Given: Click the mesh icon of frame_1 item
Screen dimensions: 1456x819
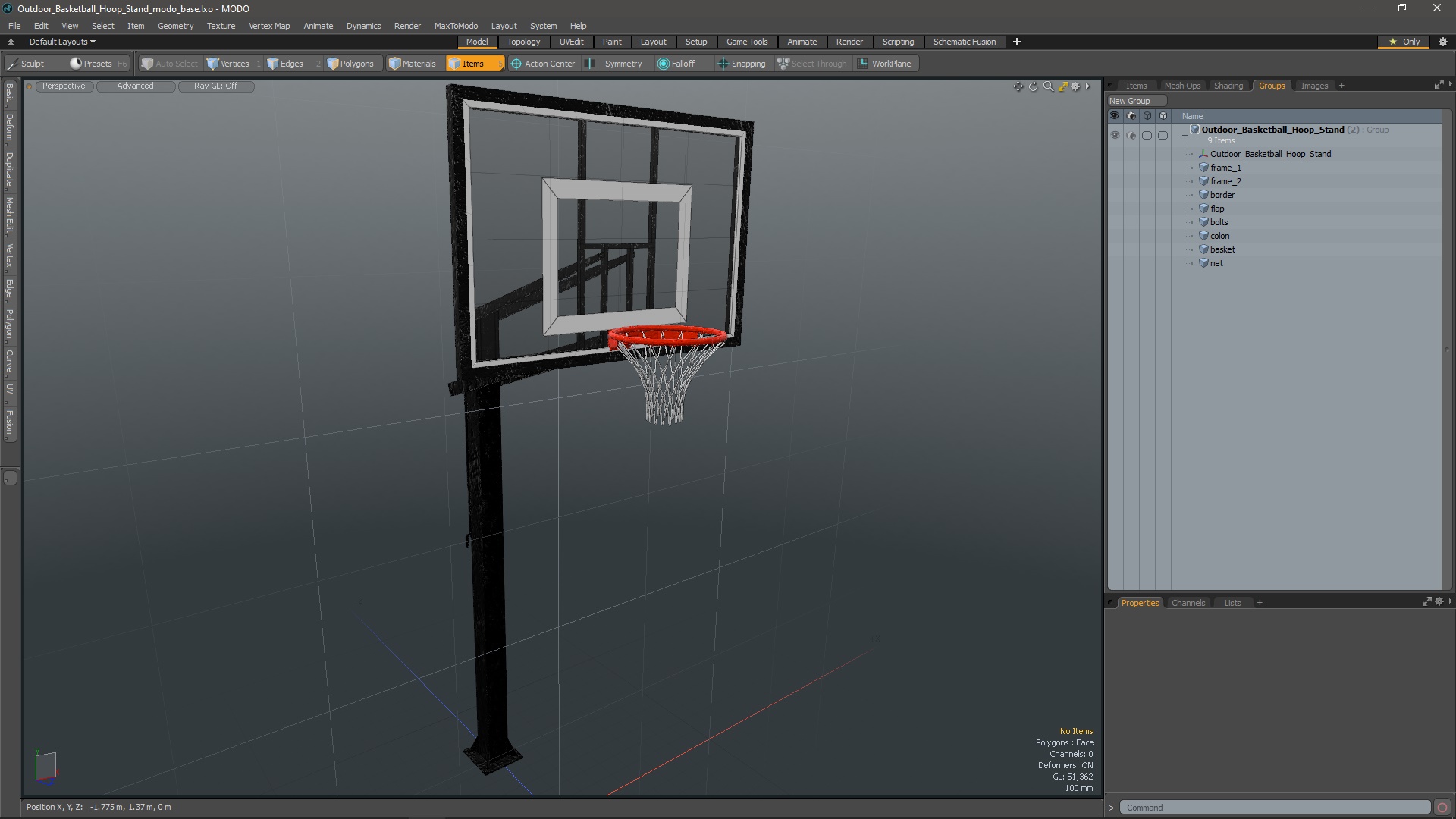Looking at the screenshot, I should [1203, 168].
